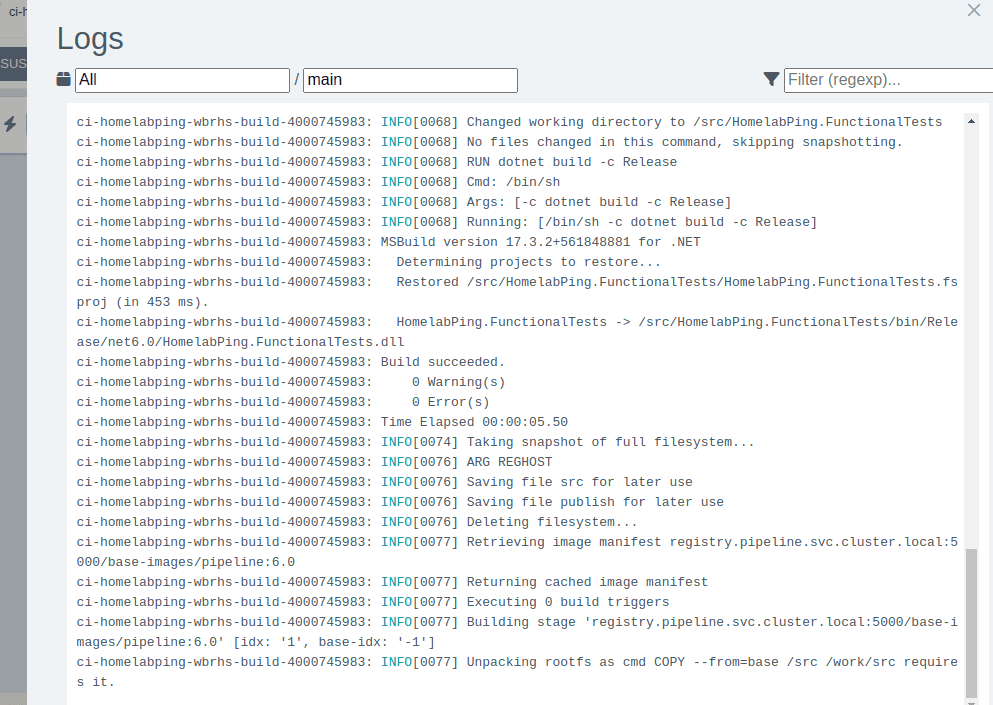Click the filter funnel icon
The width and height of the screenshot is (993, 705).
click(x=771, y=79)
